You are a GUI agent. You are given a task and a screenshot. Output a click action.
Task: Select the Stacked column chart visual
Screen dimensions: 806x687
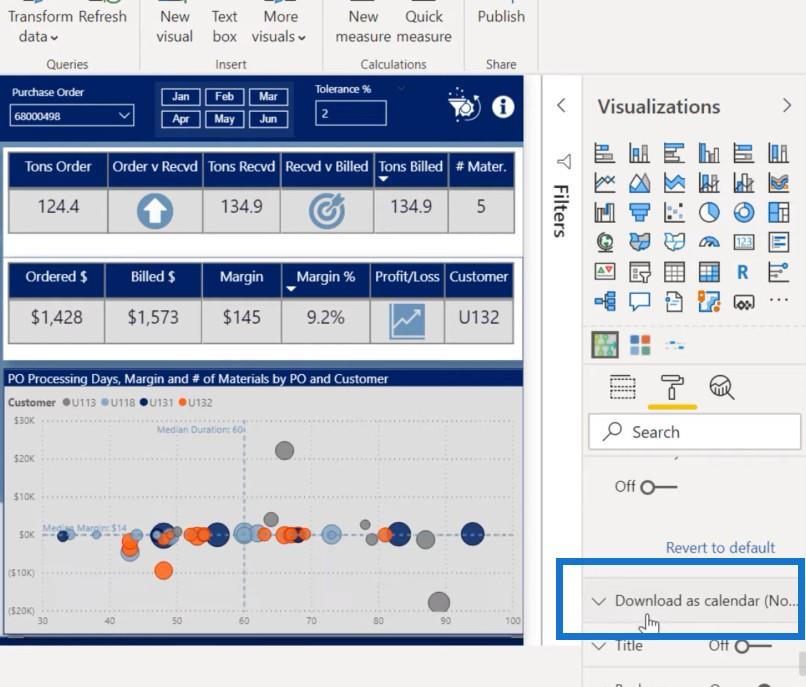(x=639, y=153)
